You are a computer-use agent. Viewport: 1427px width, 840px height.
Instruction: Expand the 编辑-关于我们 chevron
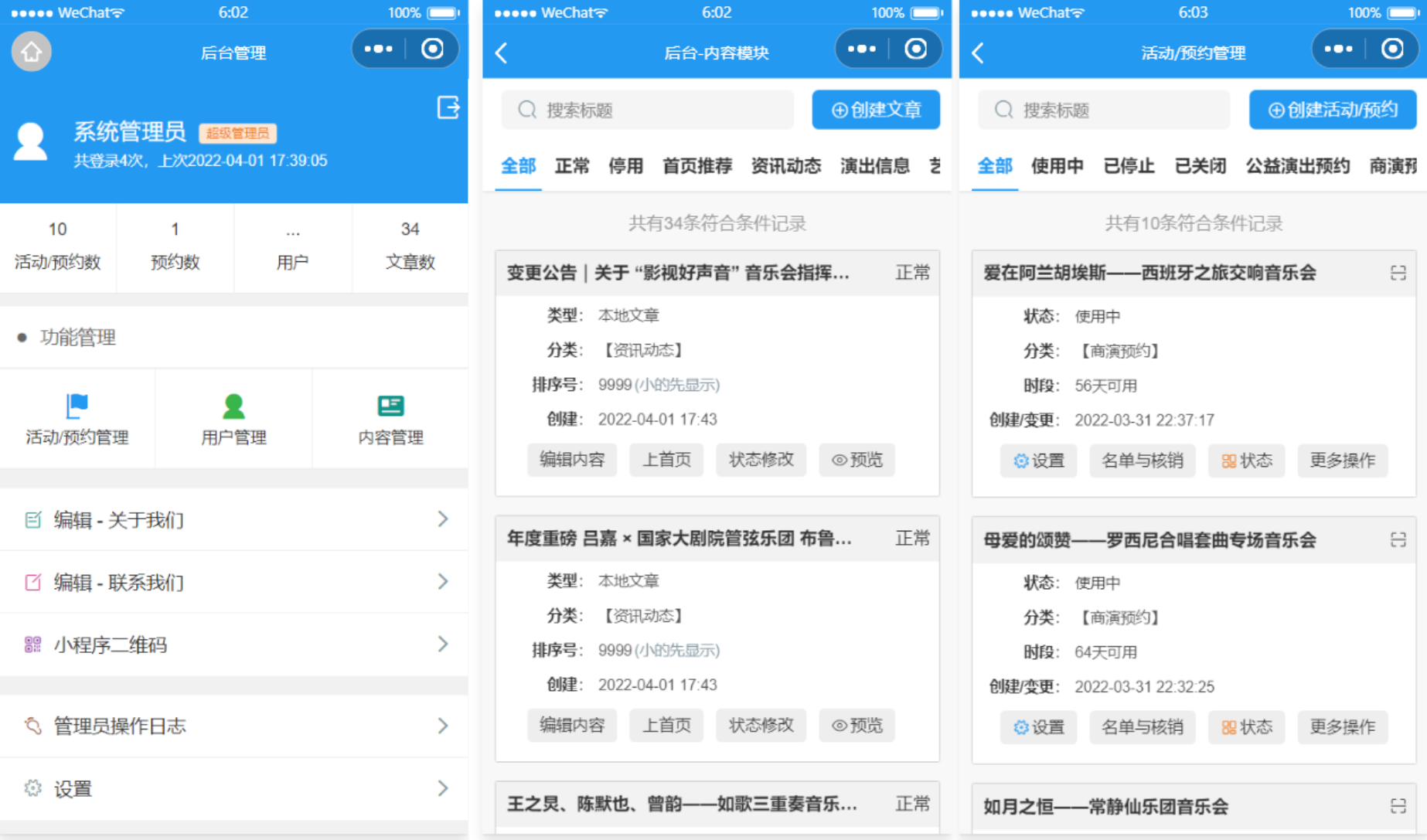[x=443, y=519]
